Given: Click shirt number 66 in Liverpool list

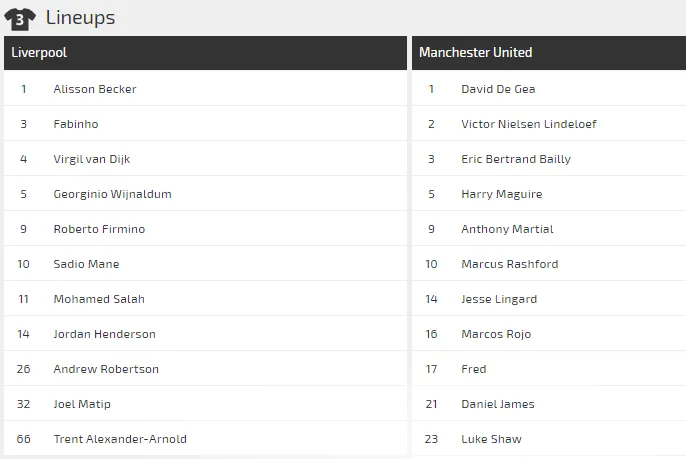Looking at the screenshot, I should [24, 439].
